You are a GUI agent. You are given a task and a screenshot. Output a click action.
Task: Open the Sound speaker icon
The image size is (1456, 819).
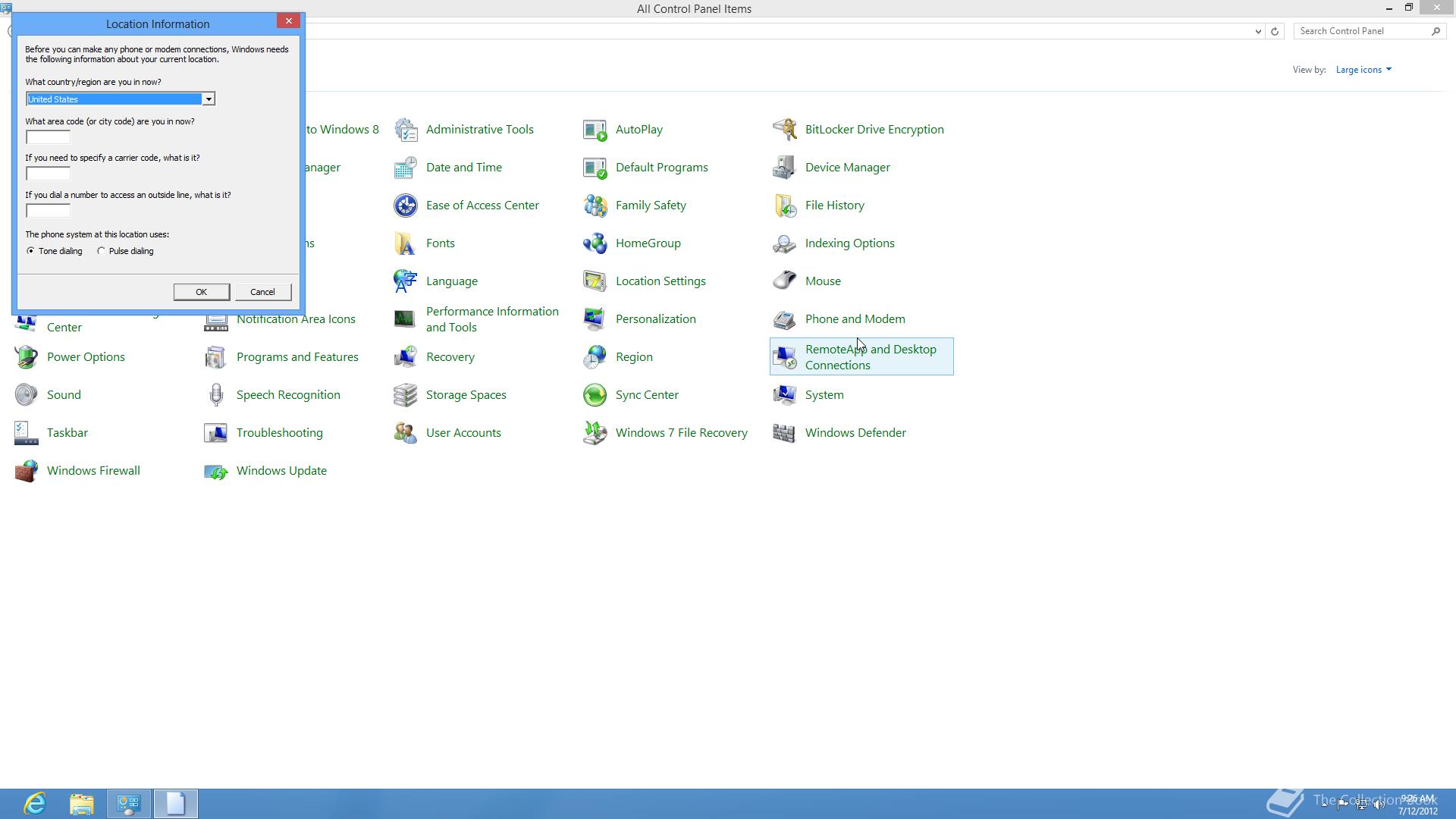tap(27, 395)
